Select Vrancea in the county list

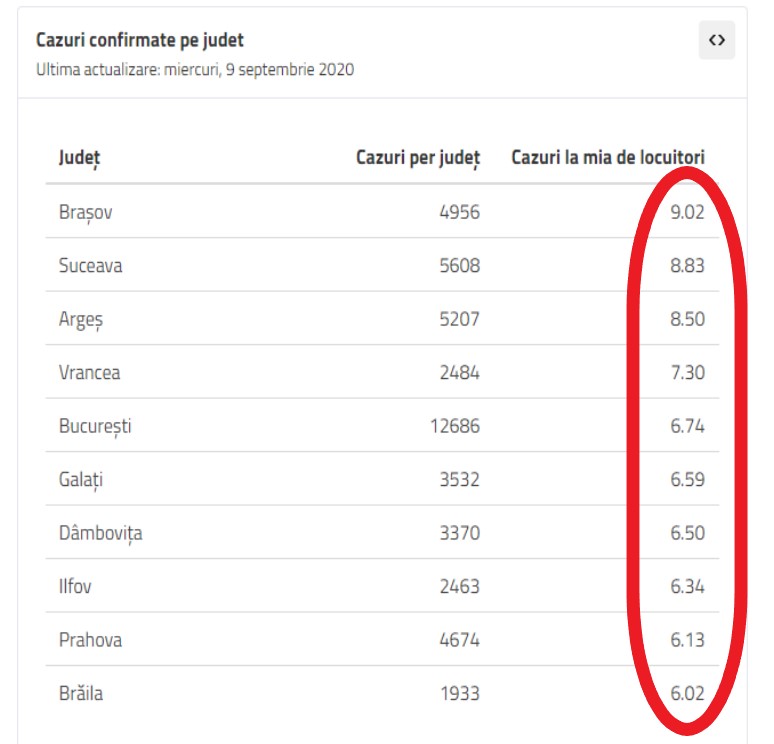point(91,373)
